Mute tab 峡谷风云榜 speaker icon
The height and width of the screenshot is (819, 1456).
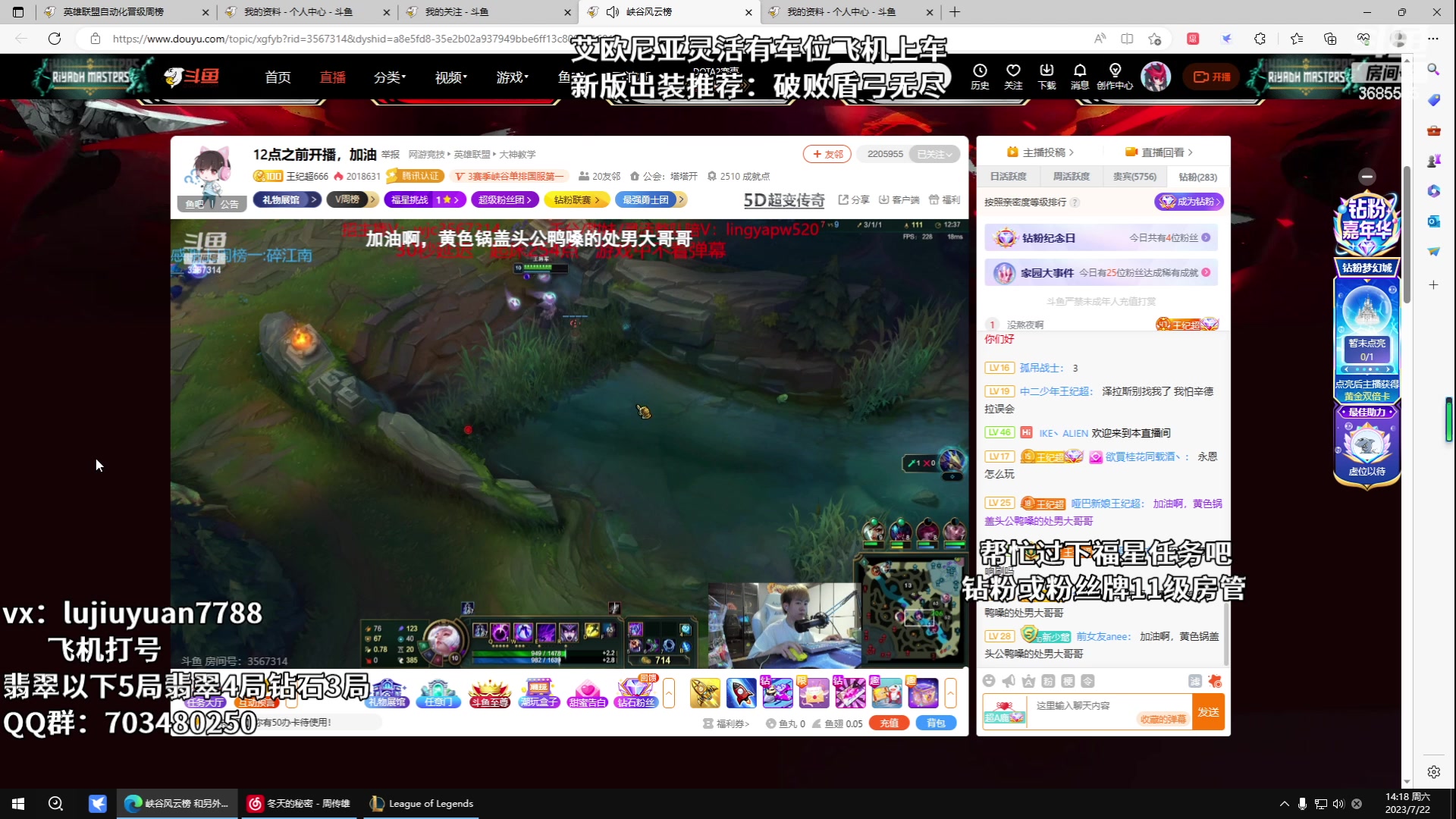click(613, 12)
